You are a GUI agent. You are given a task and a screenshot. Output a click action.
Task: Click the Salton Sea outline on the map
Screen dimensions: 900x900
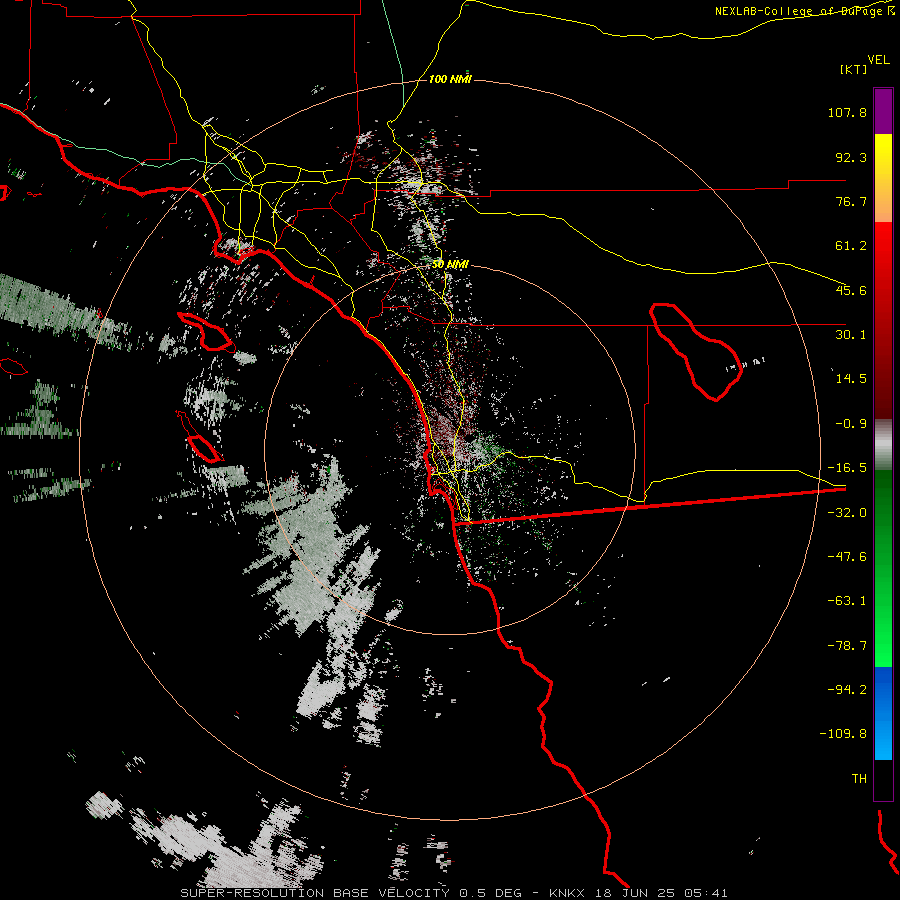point(696,351)
